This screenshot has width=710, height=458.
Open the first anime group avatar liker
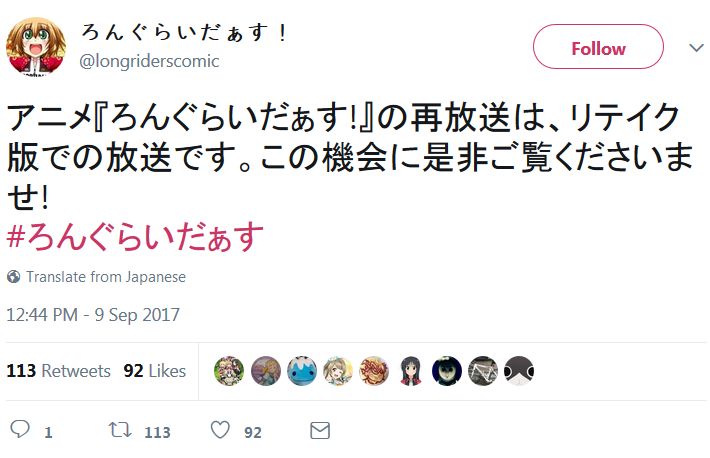229,371
